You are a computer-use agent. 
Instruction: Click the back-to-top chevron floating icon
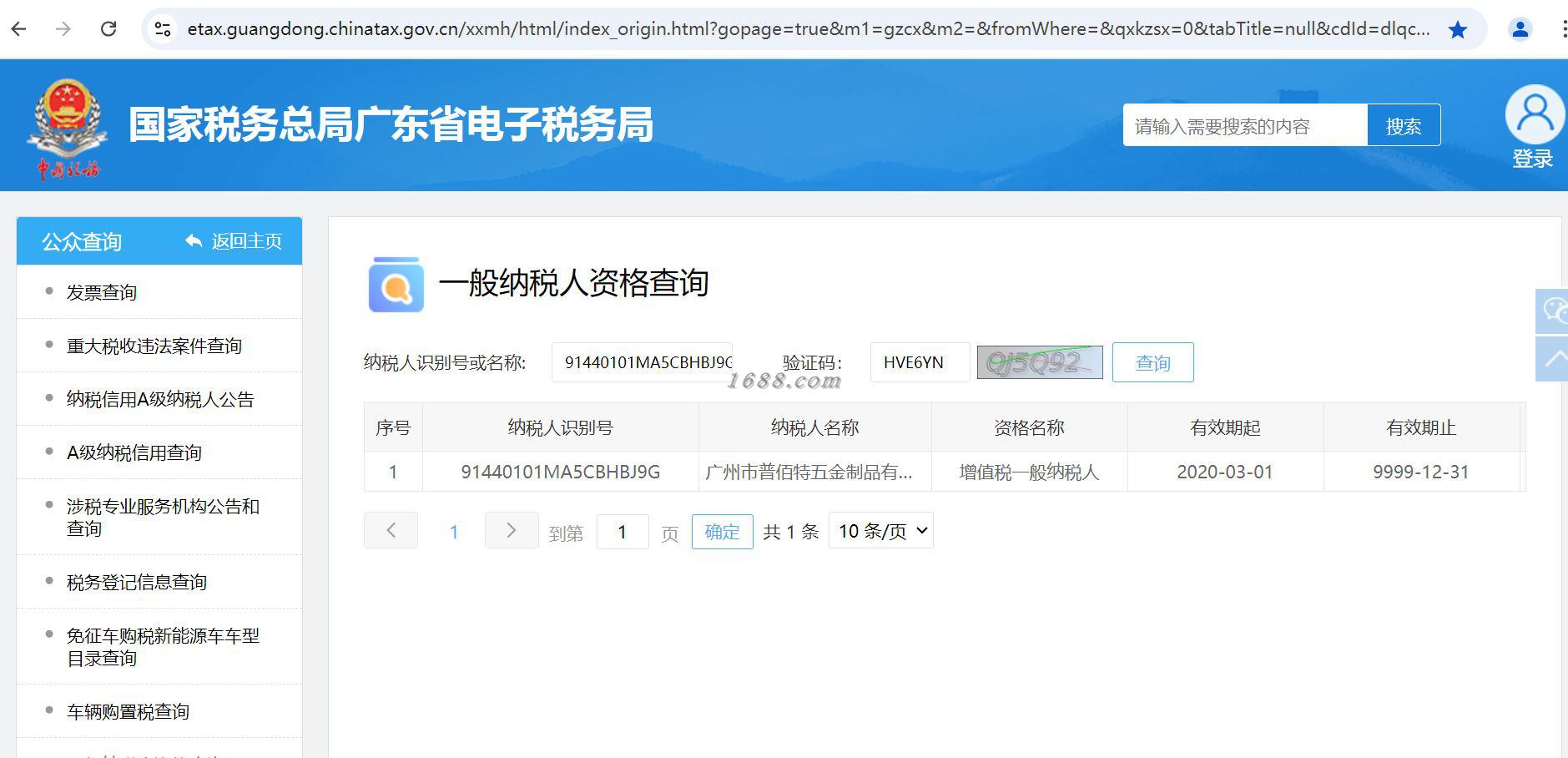(x=1553, y=359)
